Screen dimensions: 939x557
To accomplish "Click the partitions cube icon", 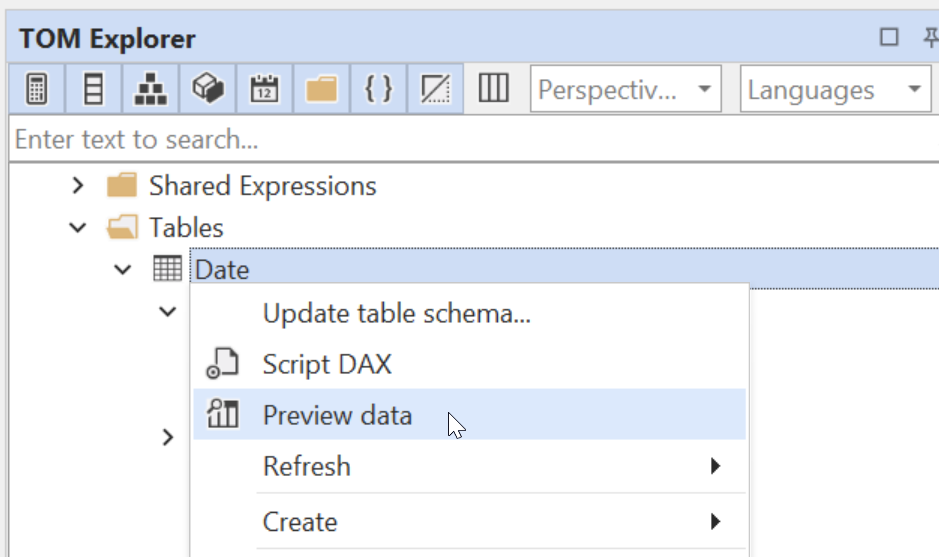I will tap(207, 90).
